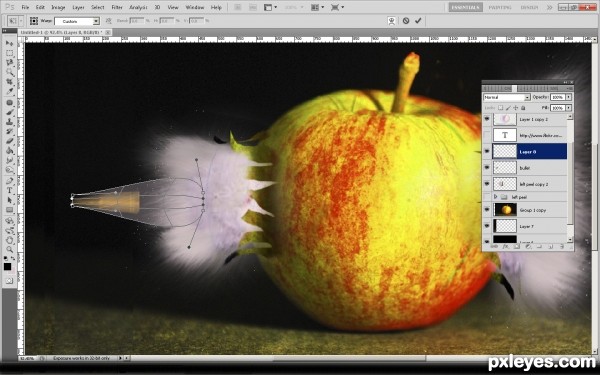
Task: Click the Add layer style fx icon
Action: (505, 247)
